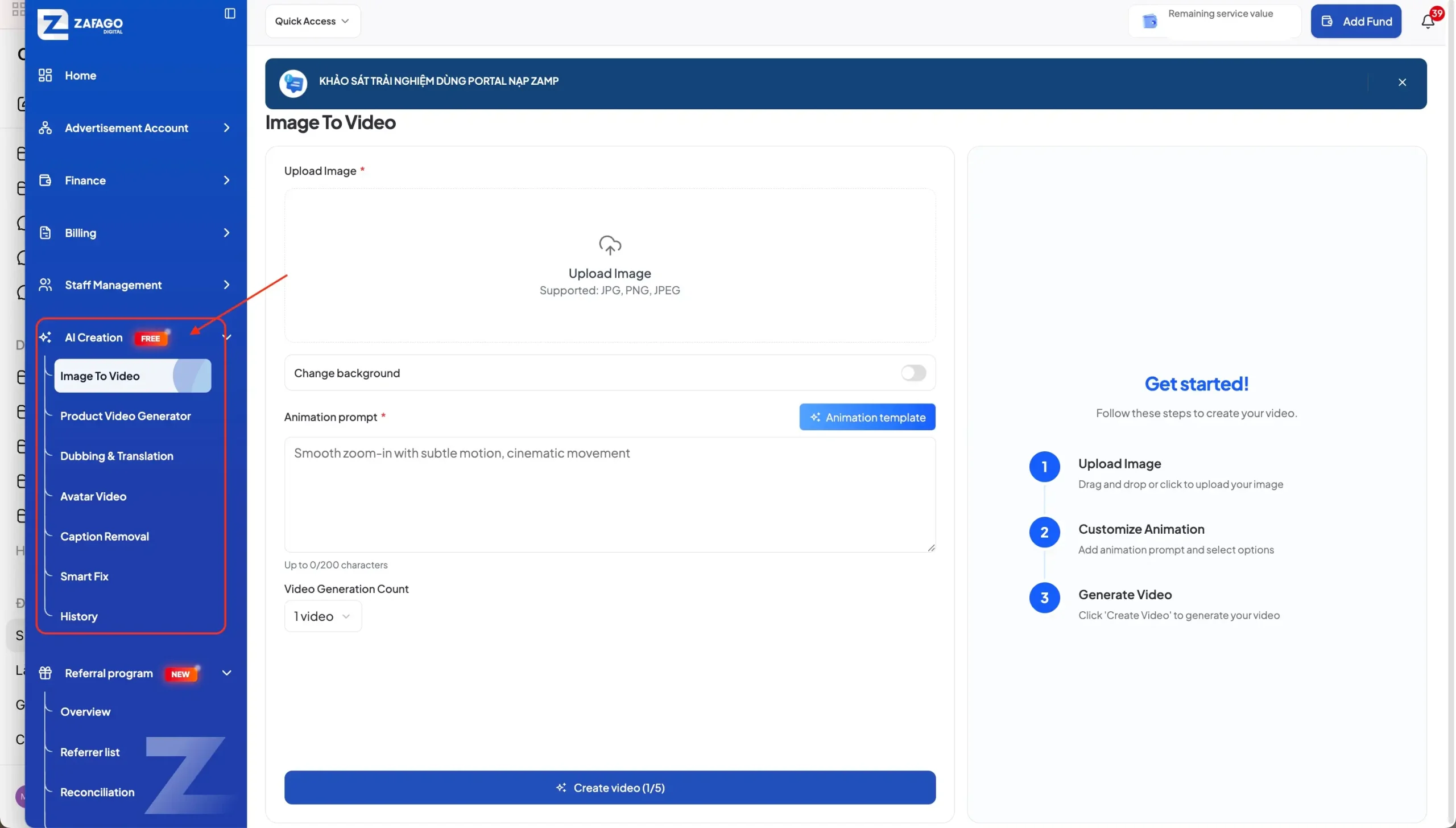Click the Remaining service value wallet icon
1456x828 pixels.
[1149, 21]
